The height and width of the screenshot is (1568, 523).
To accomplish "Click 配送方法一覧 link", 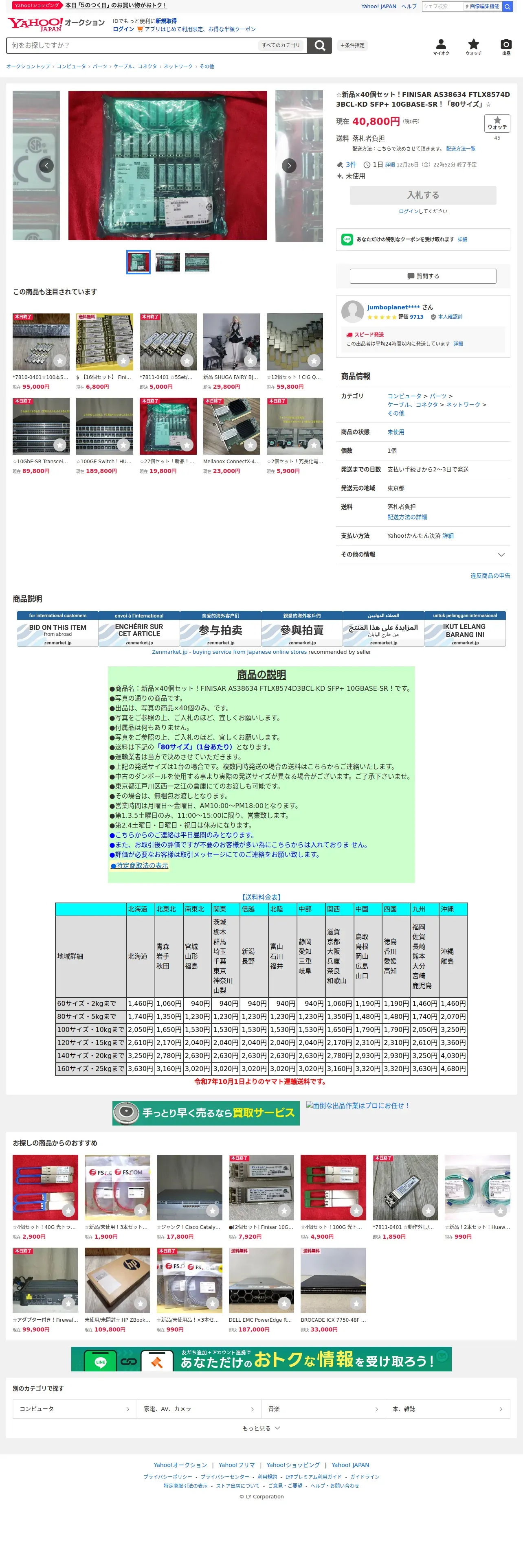I will point(460,149).
